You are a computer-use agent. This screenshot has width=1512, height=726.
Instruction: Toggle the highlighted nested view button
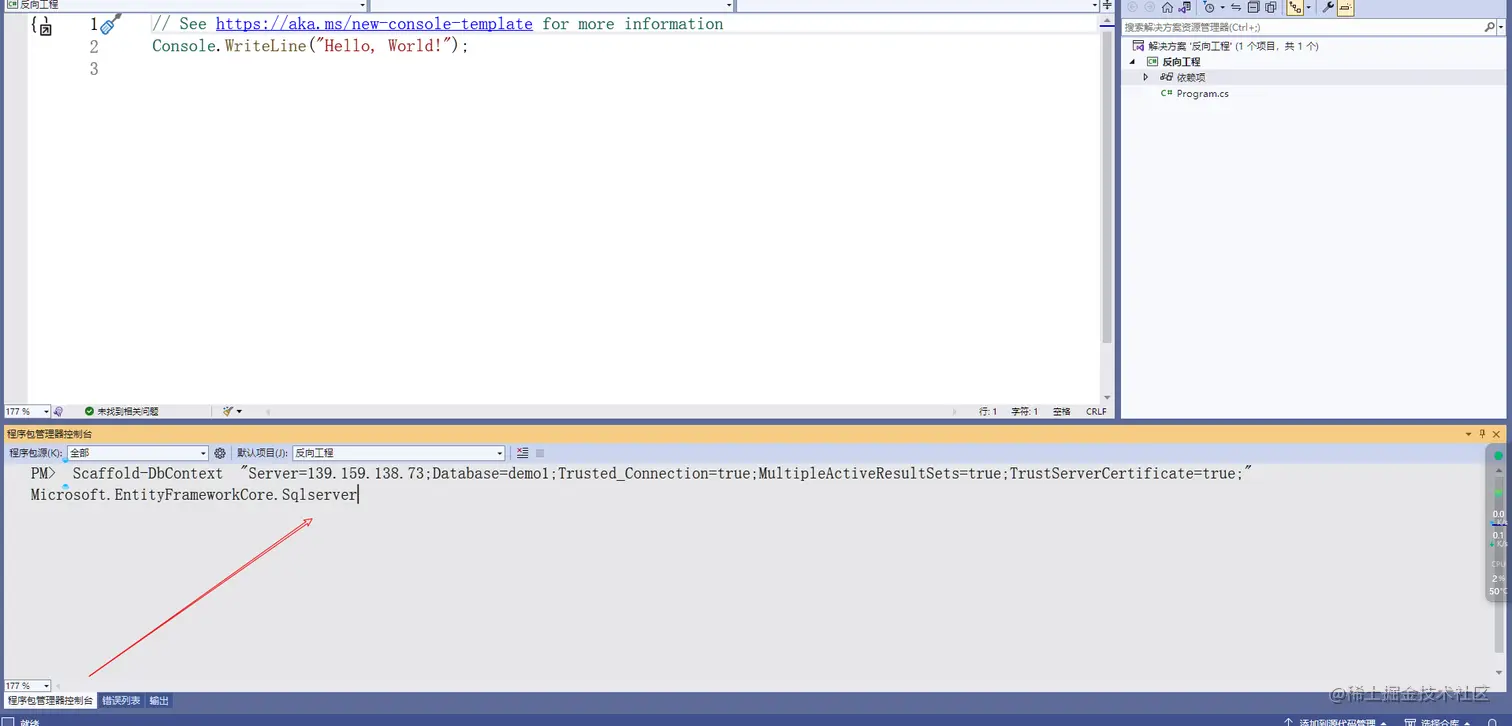(1295, 7)
